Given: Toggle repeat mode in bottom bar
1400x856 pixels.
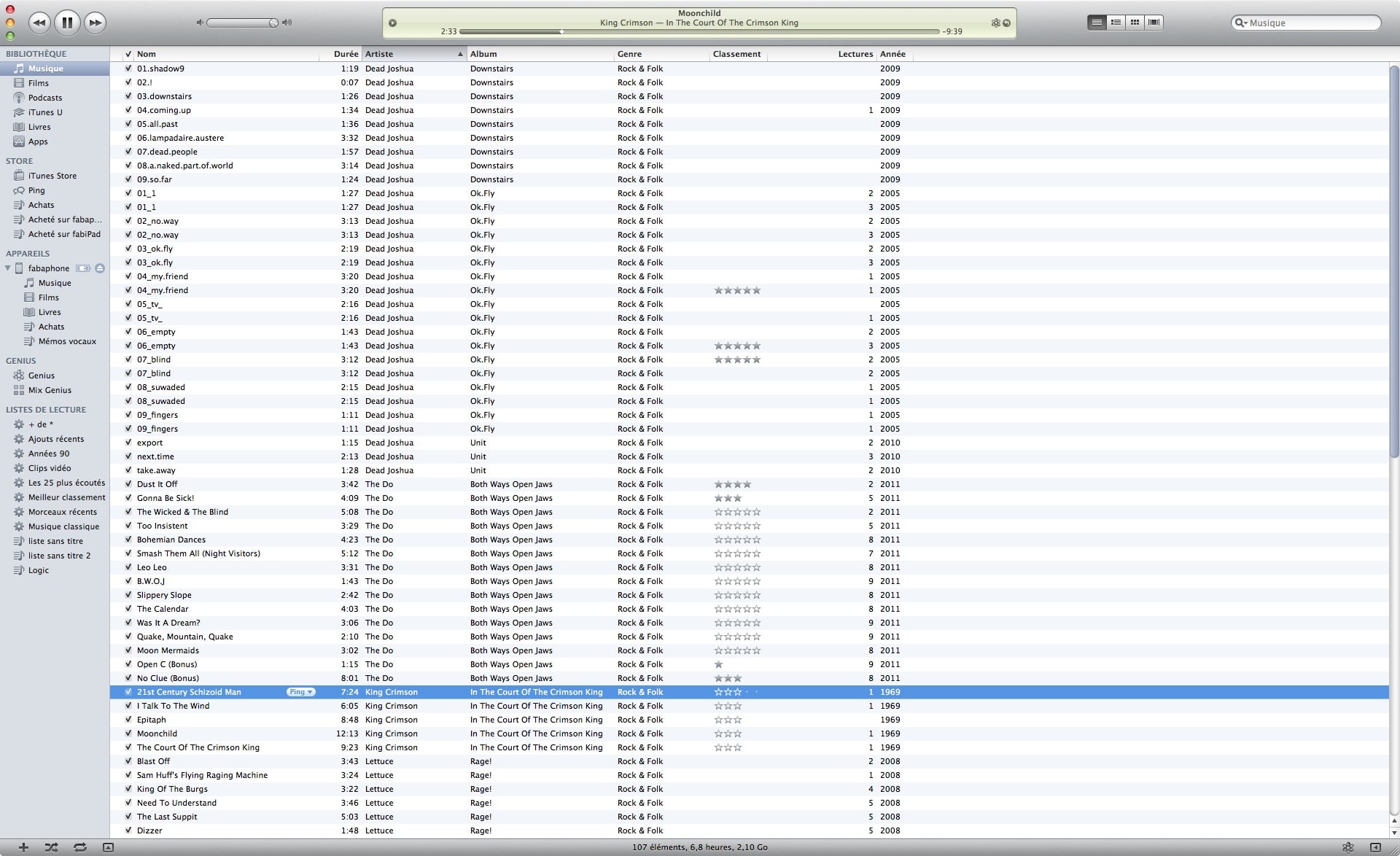Looking at the screenshot, I should (x=79, y=847).
